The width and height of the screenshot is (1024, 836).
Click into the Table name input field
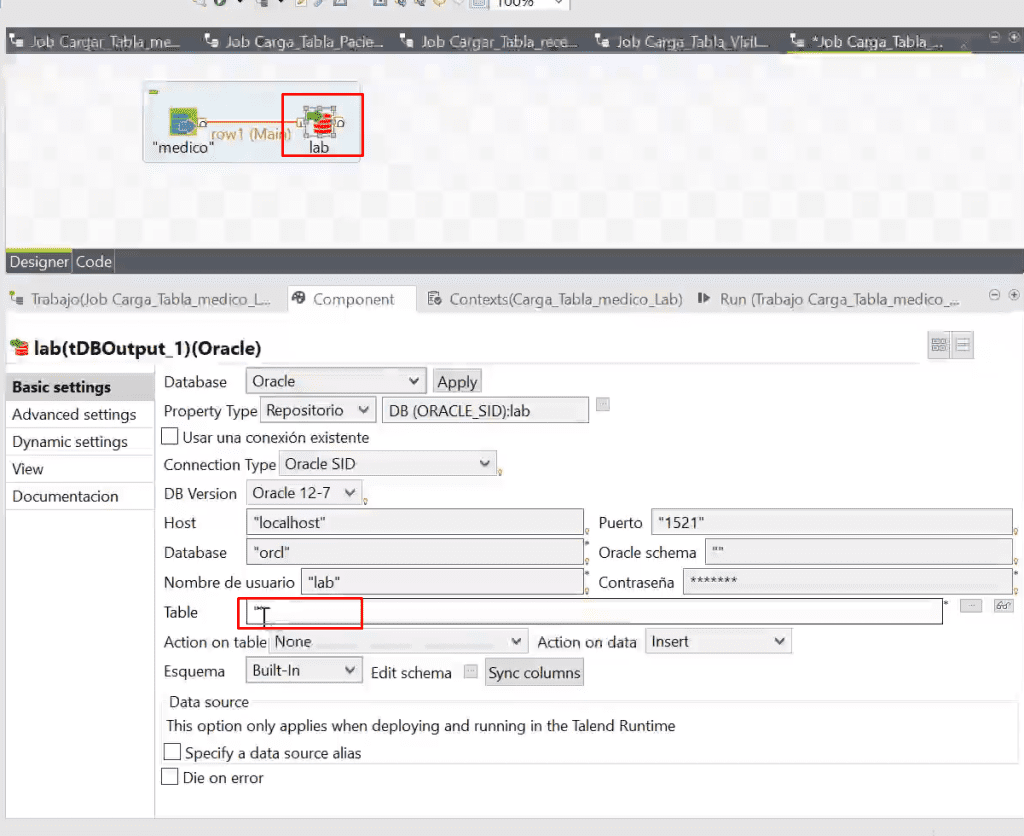594,611
